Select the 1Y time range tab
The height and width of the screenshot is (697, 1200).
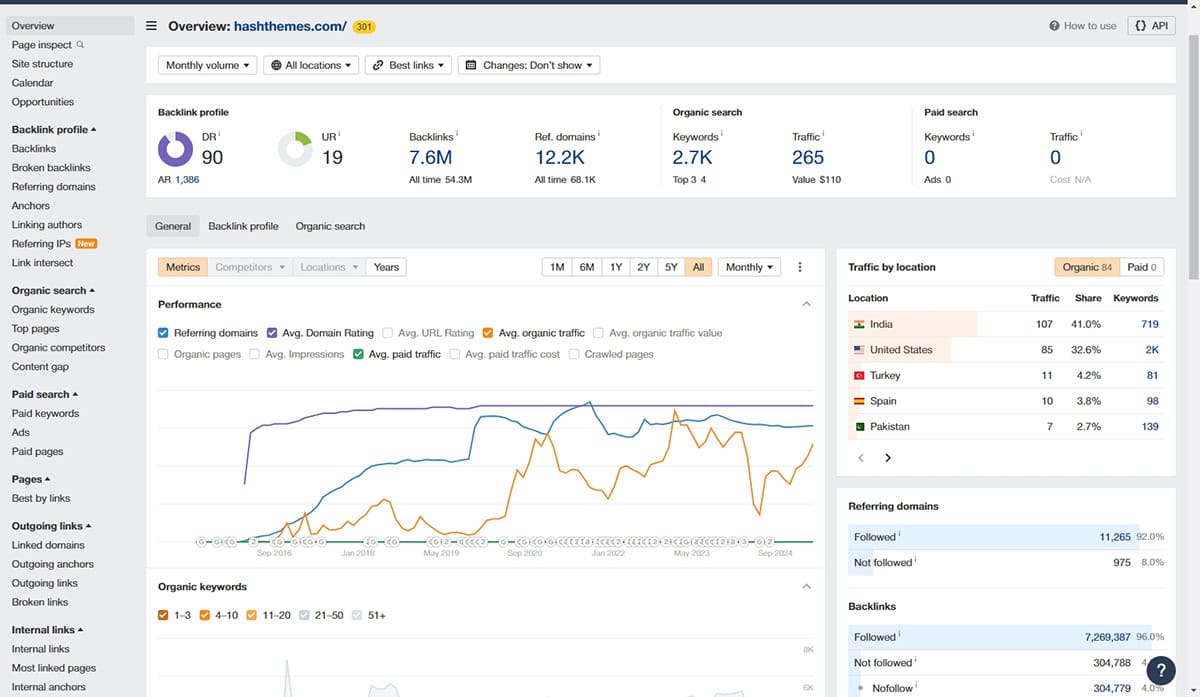coord(616,267)
